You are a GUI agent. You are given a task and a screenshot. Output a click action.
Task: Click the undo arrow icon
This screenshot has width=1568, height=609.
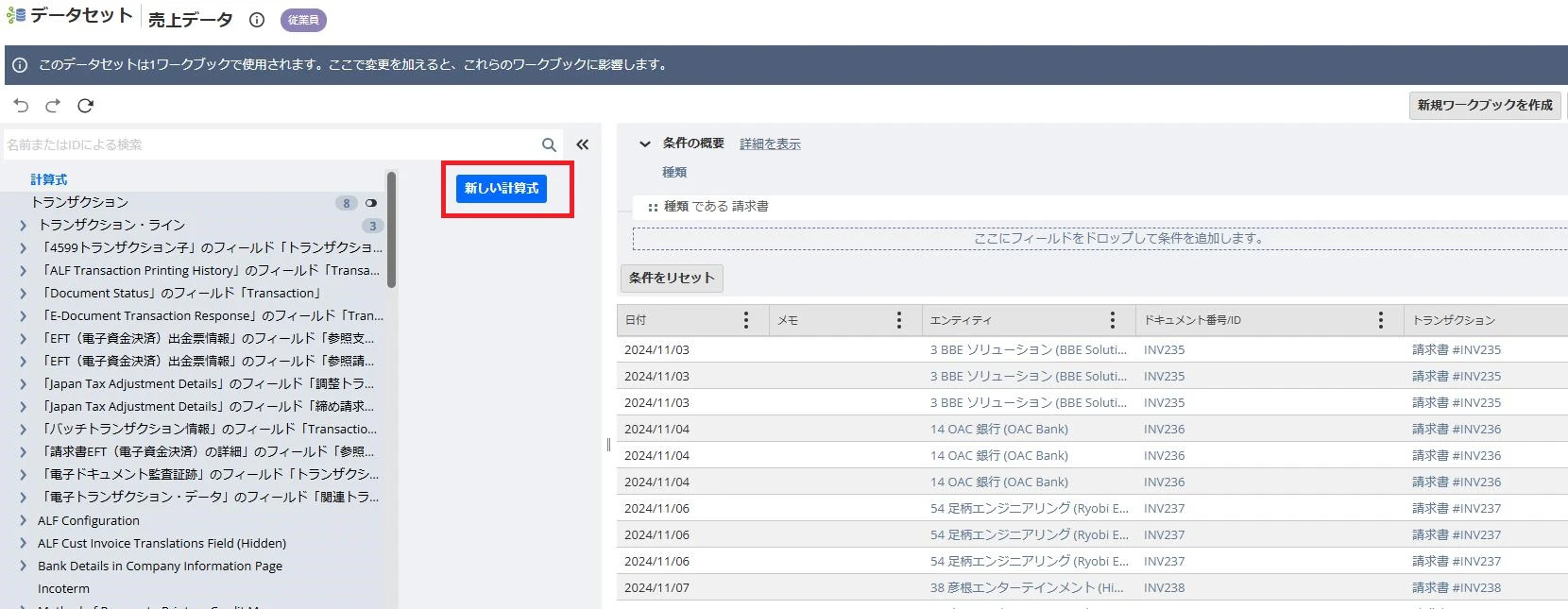coord(21,106)
